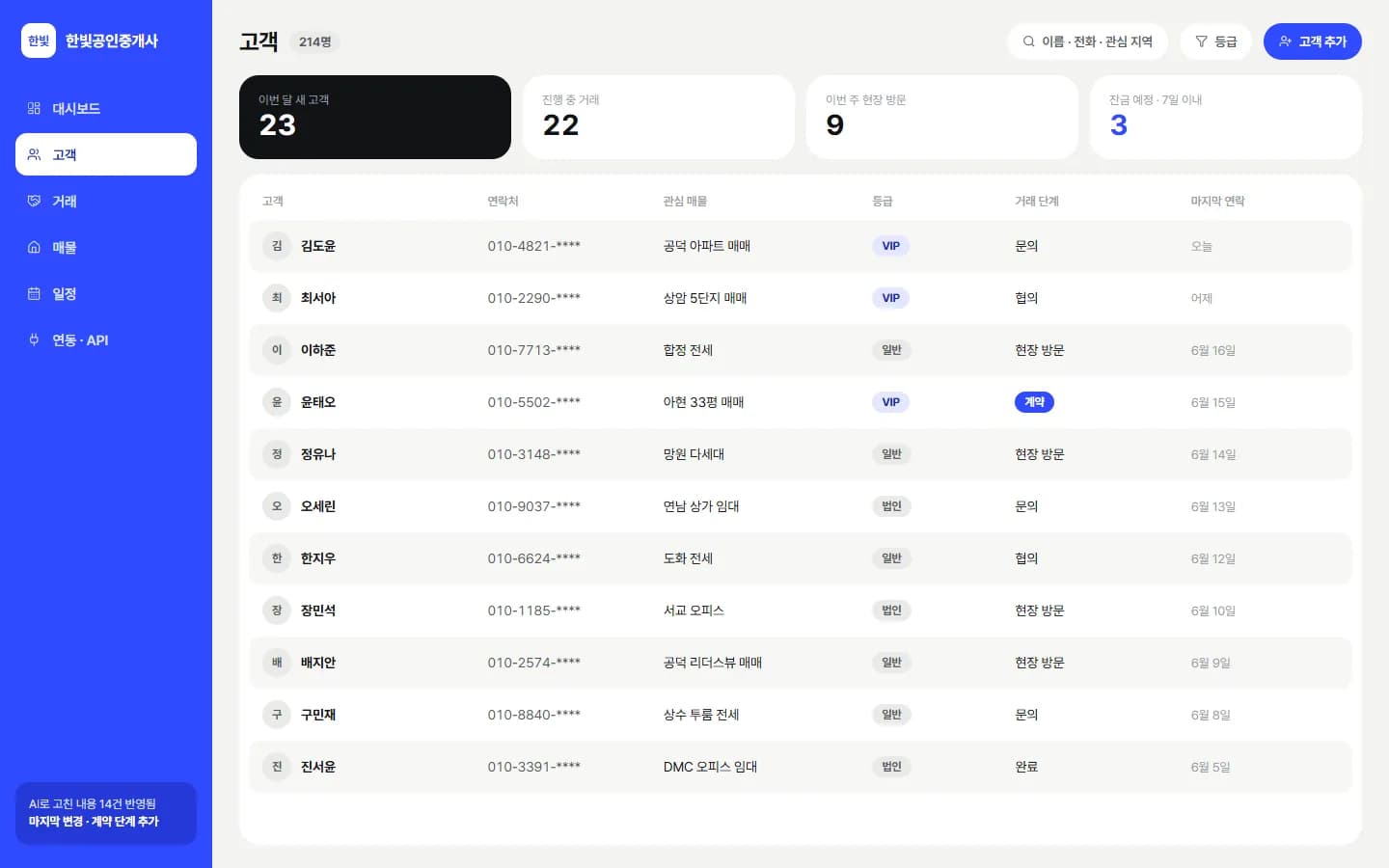Click the 등급 column header

[883, 201]
